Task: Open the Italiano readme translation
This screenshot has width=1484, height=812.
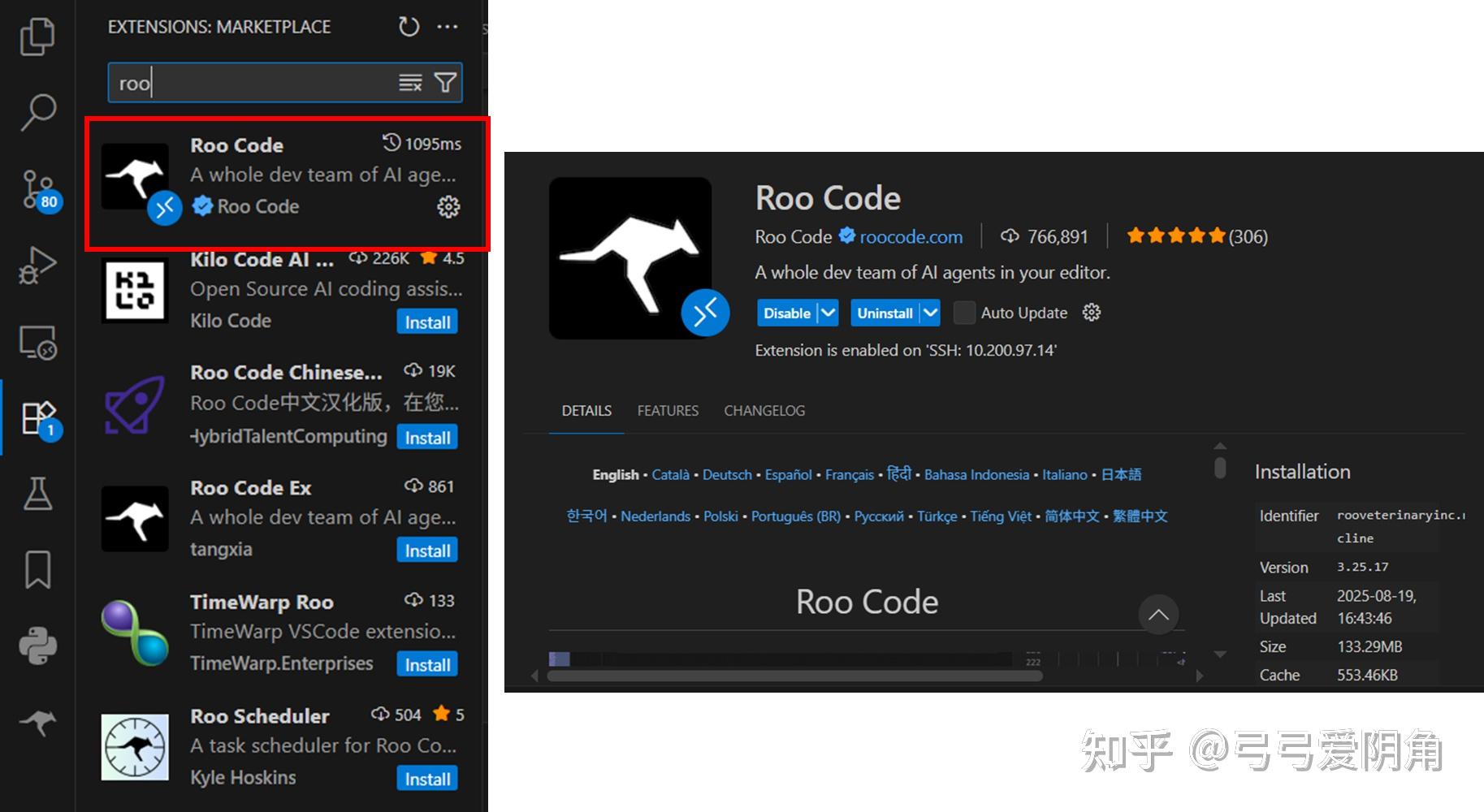Action: point(1065,475)
